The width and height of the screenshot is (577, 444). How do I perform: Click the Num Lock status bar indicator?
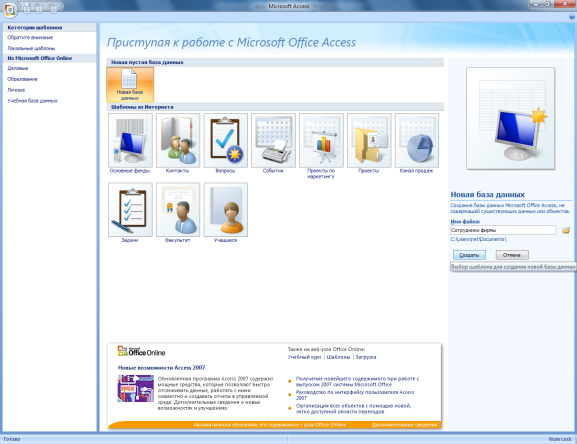[560, 439]
